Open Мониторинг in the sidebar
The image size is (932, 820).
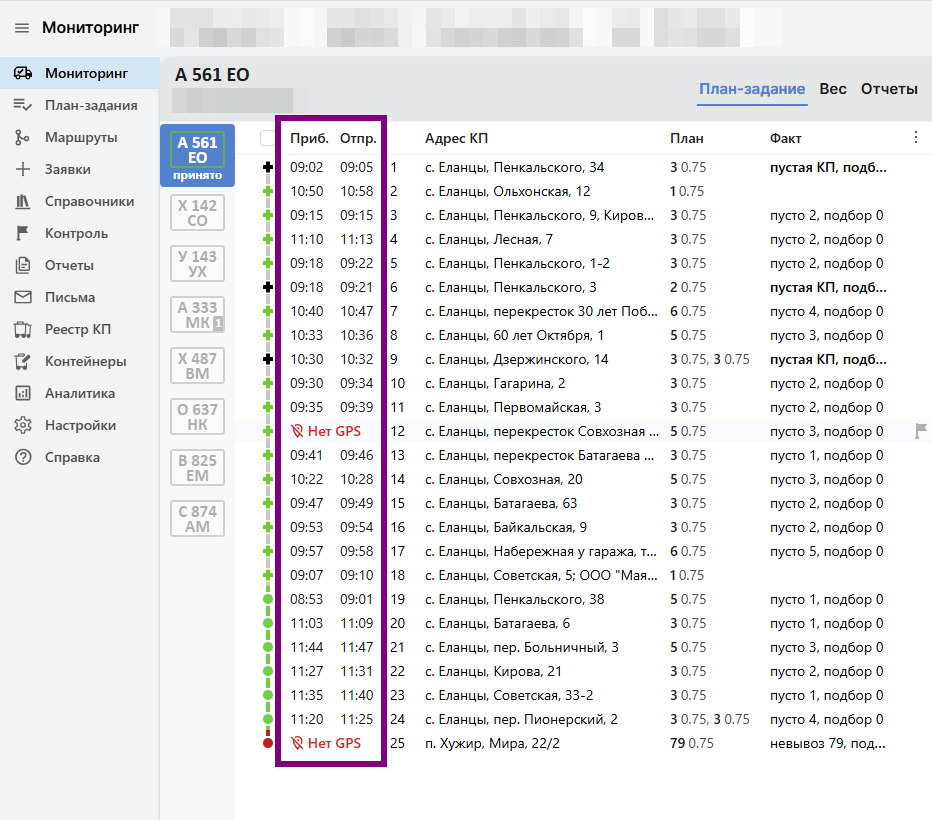click(x=86, y=73)
